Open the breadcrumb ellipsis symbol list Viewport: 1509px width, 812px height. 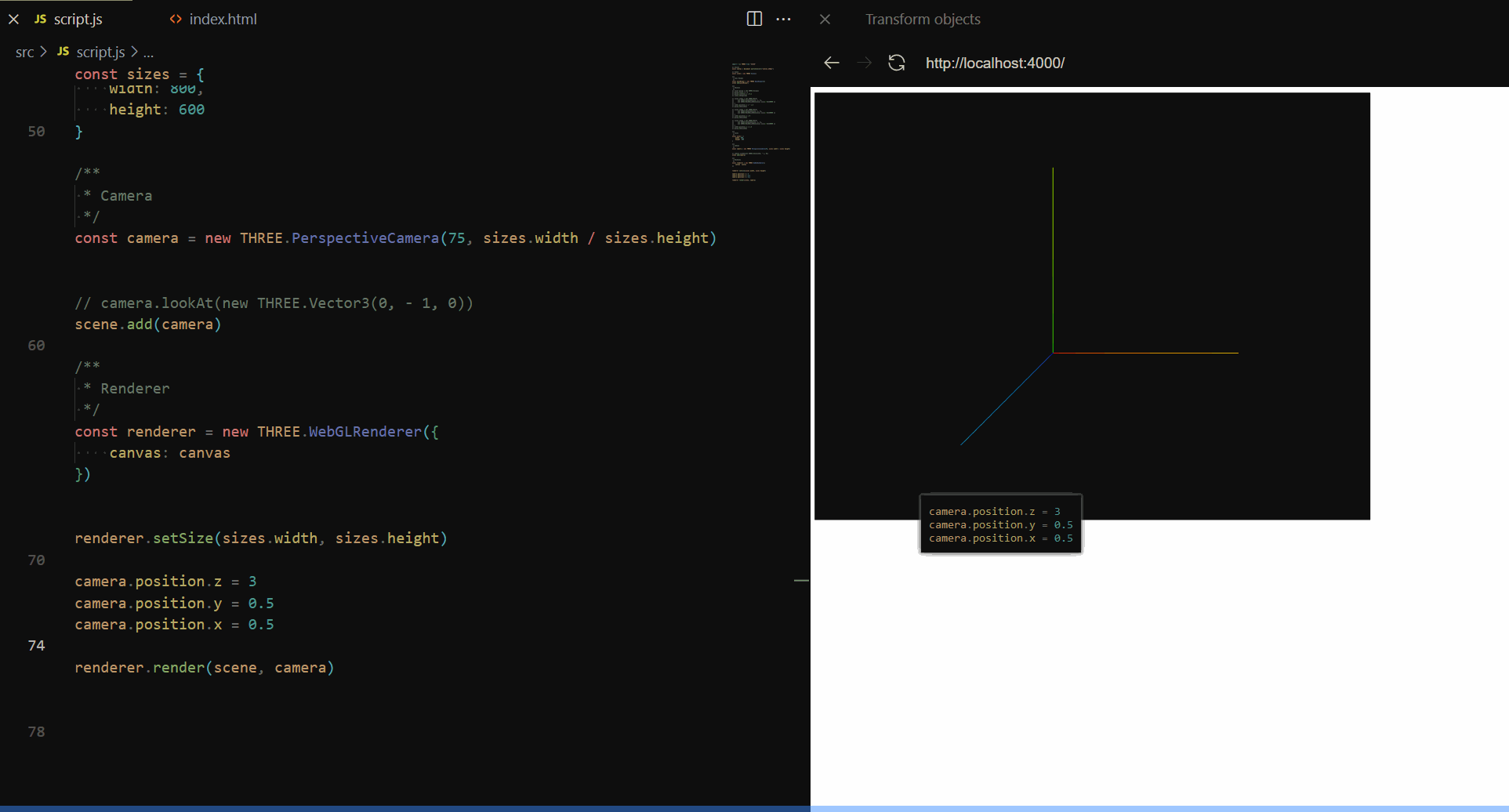point(148,53)
